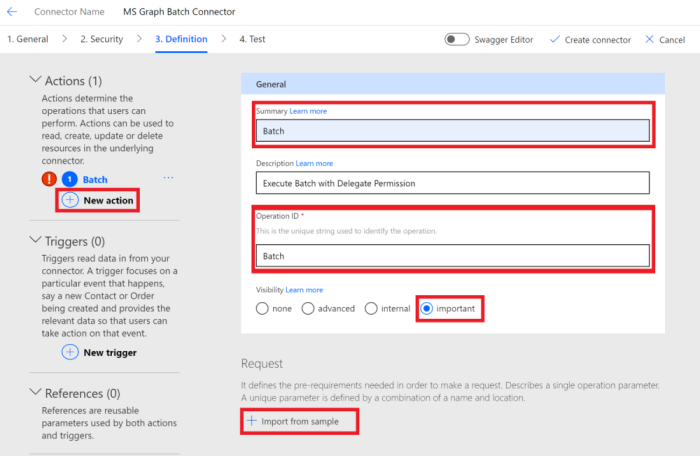Image resolution: width=700 pixels, height=456 pixels.
Task: Open the ellipsis menu for Batch action
Action: [x=168, y=178]
